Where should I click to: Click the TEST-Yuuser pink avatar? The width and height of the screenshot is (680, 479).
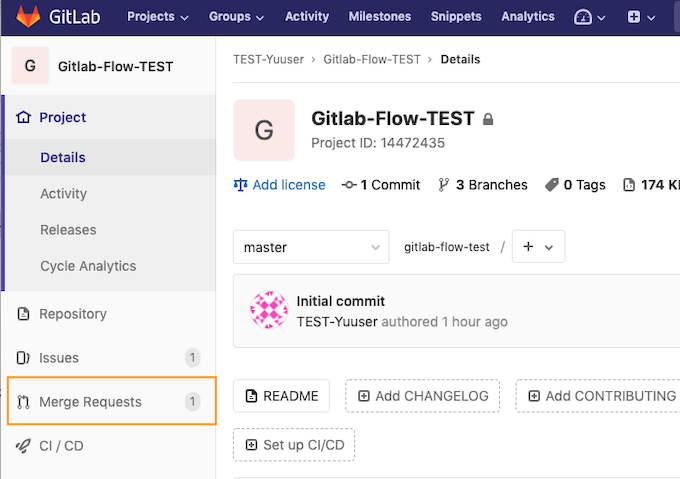click(269, 310)
